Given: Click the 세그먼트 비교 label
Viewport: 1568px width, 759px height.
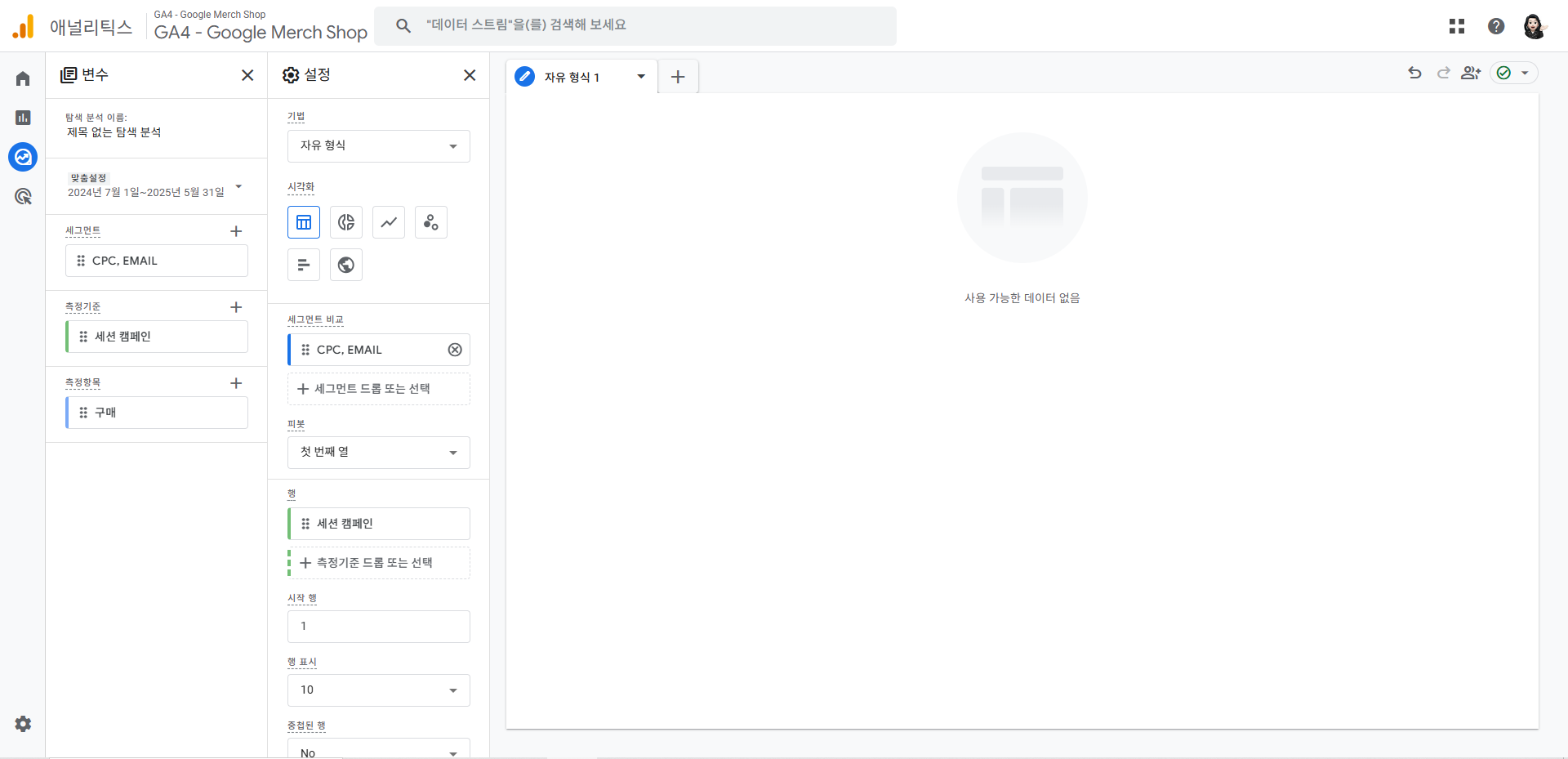Looking at the screenshot, I should (x=315, y=319).
